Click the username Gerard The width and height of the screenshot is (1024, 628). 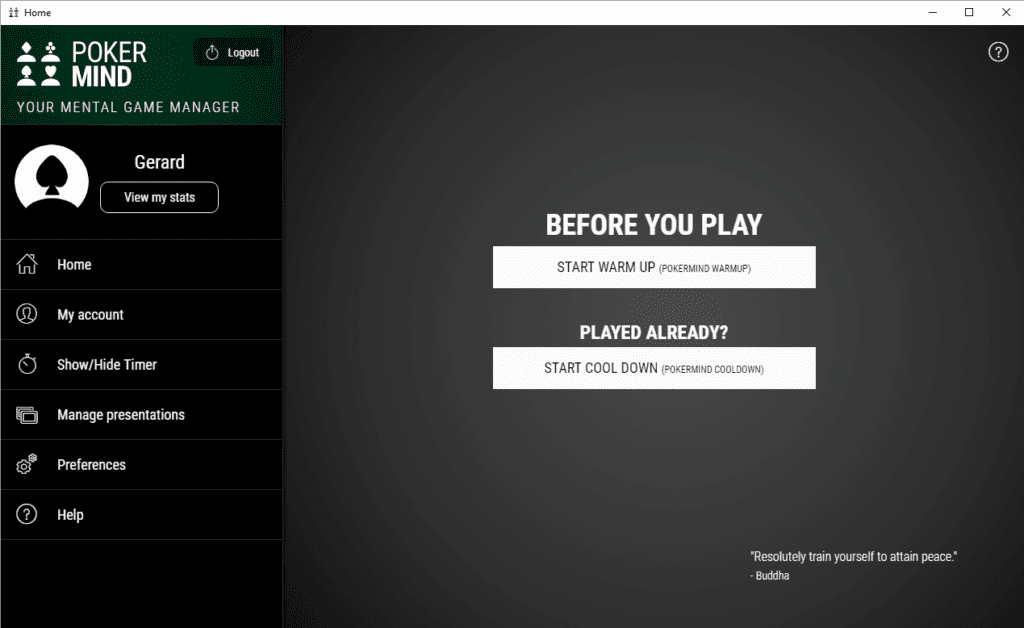coord(159,162)
